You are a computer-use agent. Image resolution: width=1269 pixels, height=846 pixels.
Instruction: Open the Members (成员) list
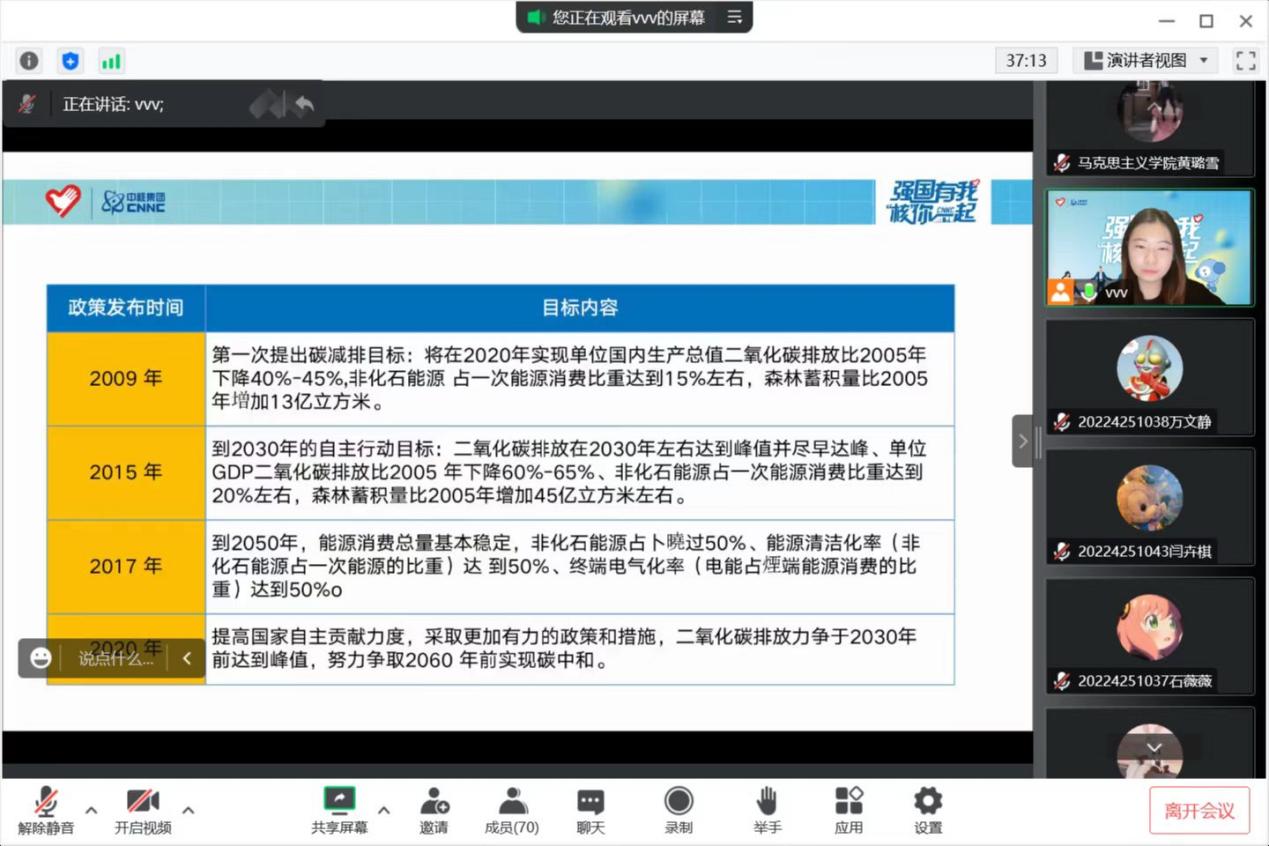512,810
